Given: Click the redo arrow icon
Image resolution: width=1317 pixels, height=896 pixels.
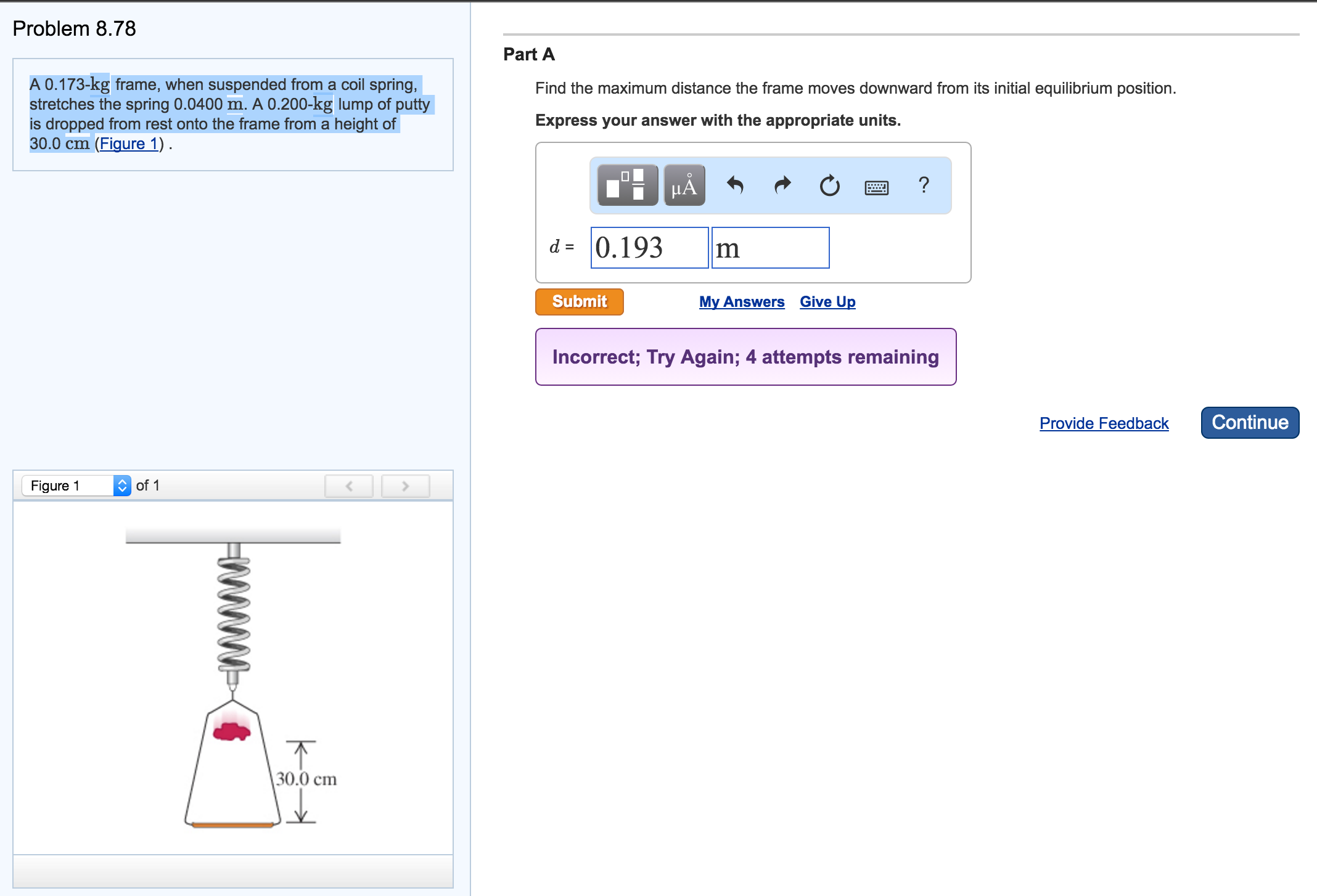Looking at the screenshot, I should tap(782, 185).
